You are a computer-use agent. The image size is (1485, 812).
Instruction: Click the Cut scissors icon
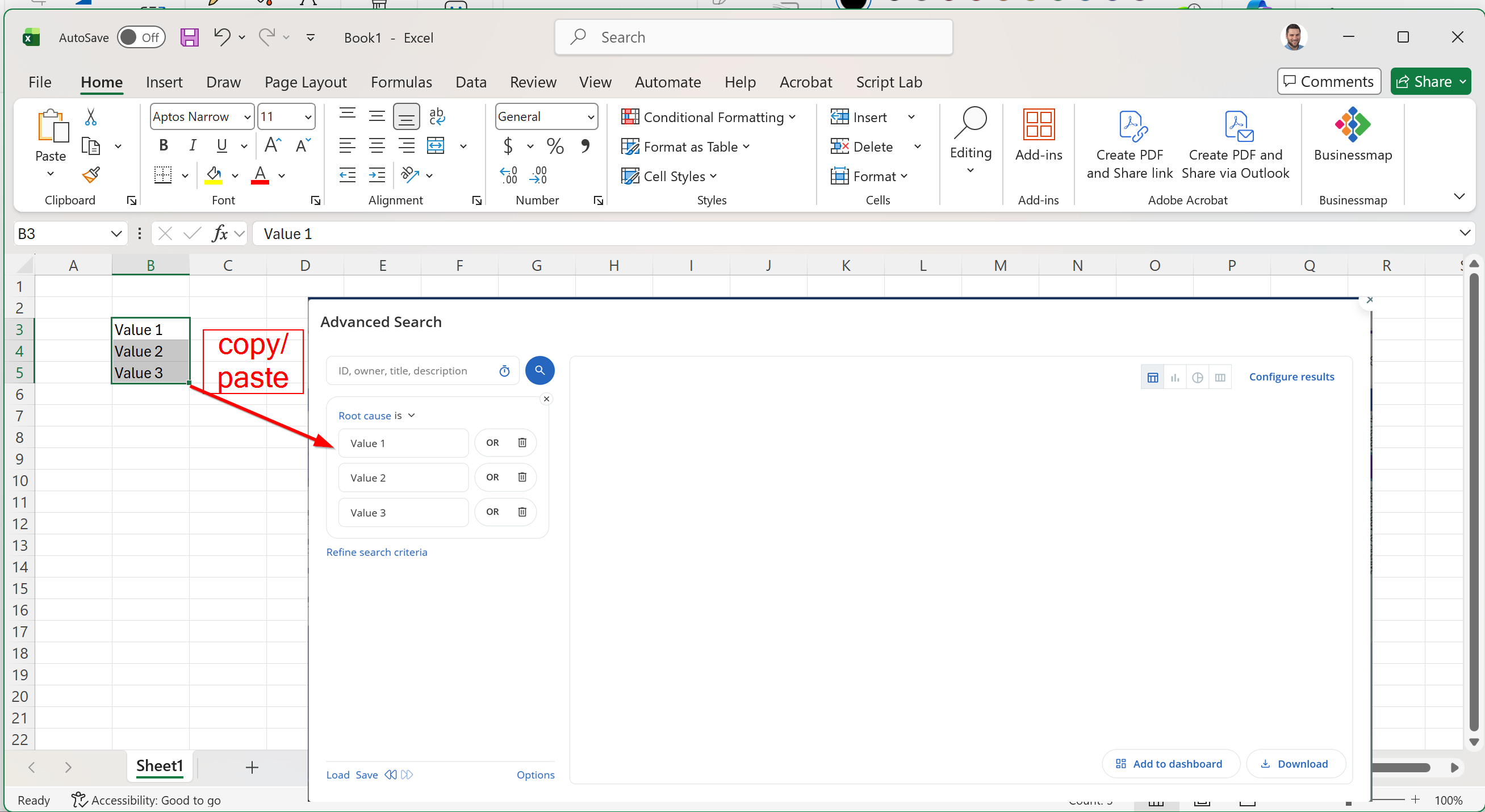click(x=90, y=117)
